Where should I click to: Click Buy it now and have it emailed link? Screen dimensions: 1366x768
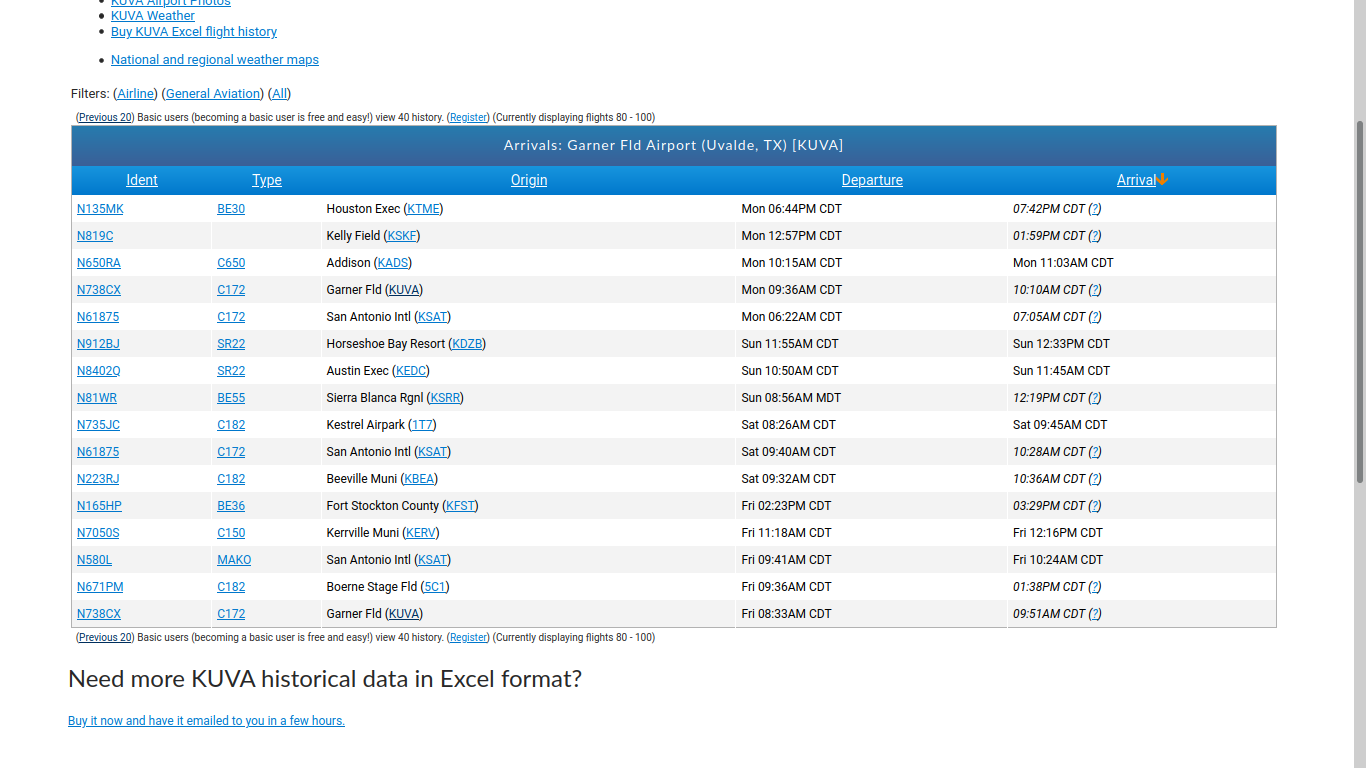pos(206,721)
